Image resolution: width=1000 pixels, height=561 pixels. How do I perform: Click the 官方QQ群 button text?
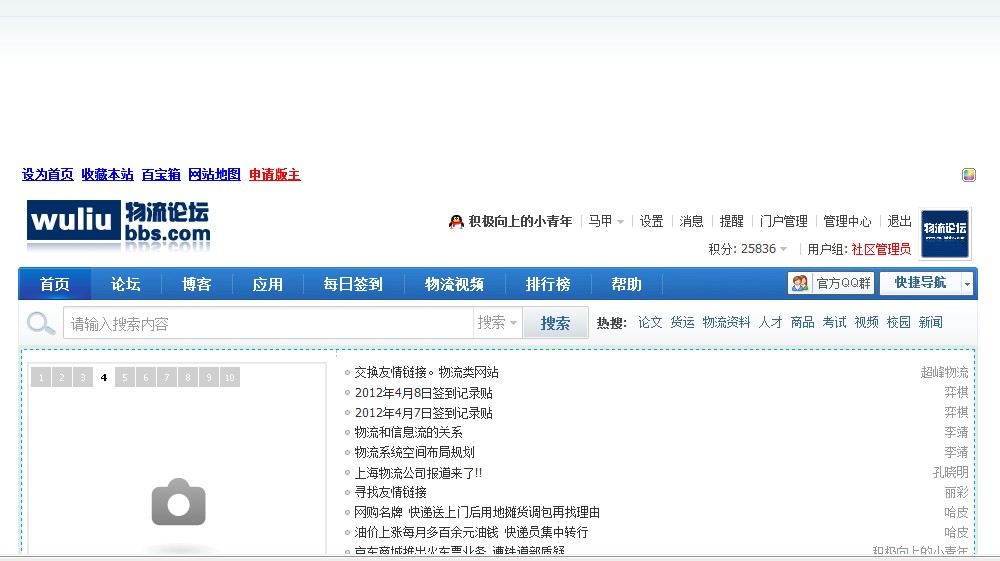pos(843,283)
